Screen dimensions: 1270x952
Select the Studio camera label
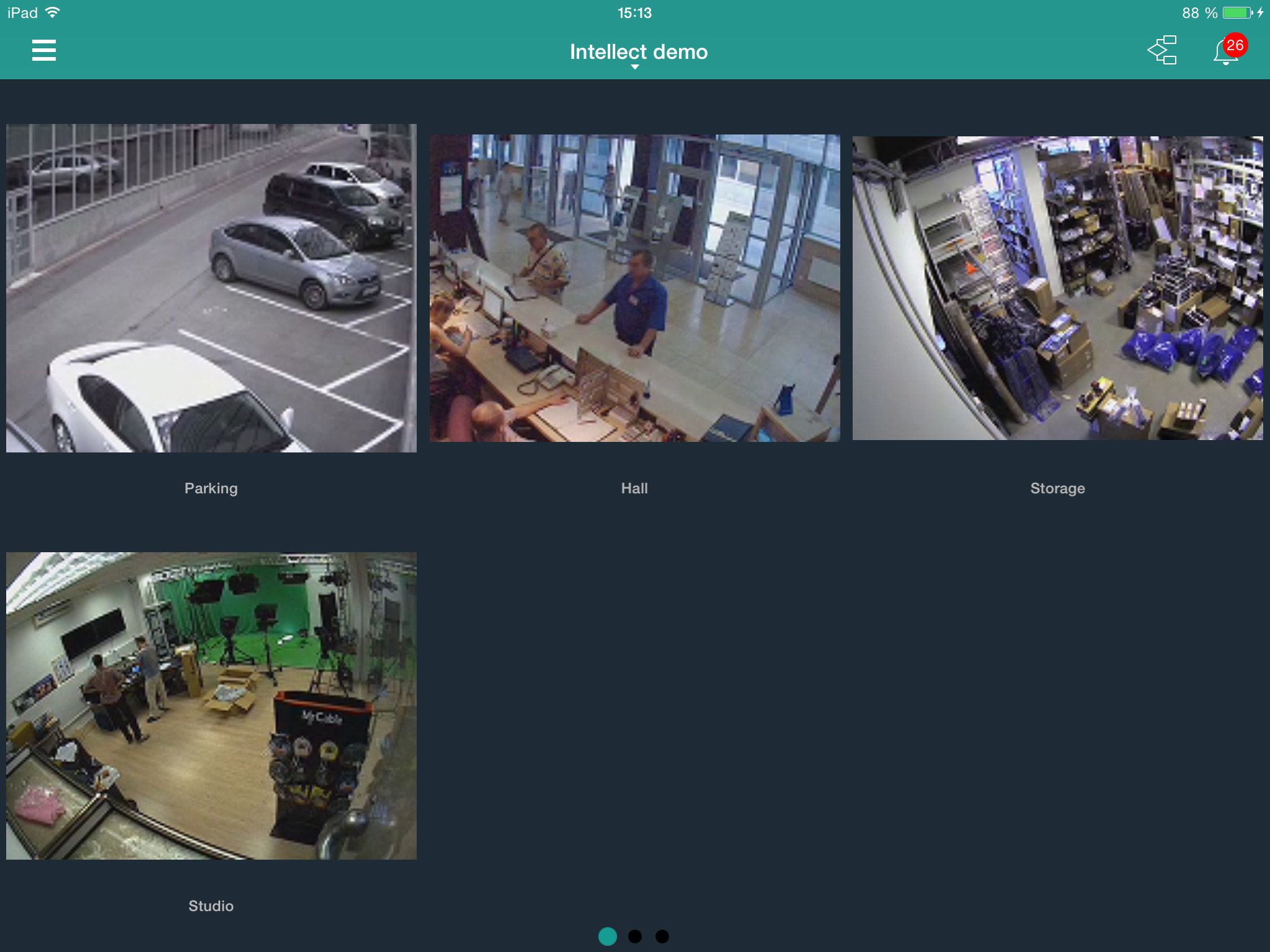(211, 906)
